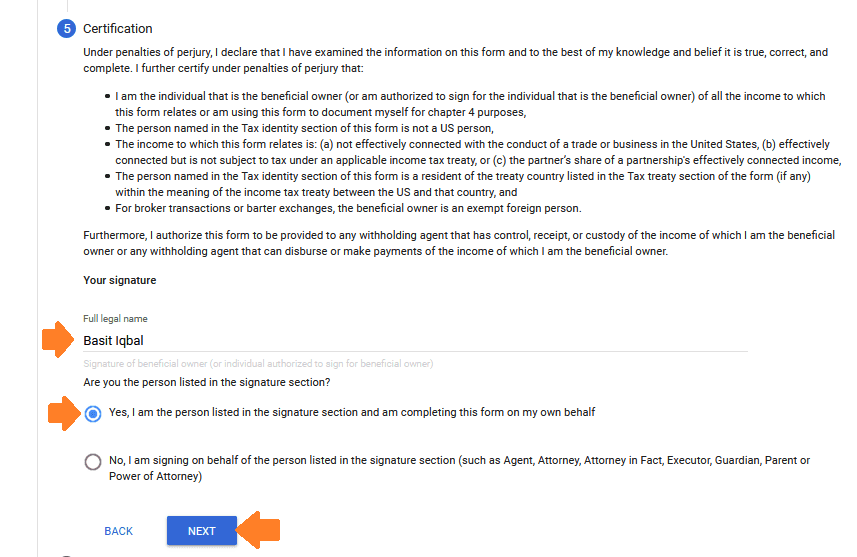Click the "Your signature" subheading
Viewport: 857px width, 557px height.
point(119,281)
